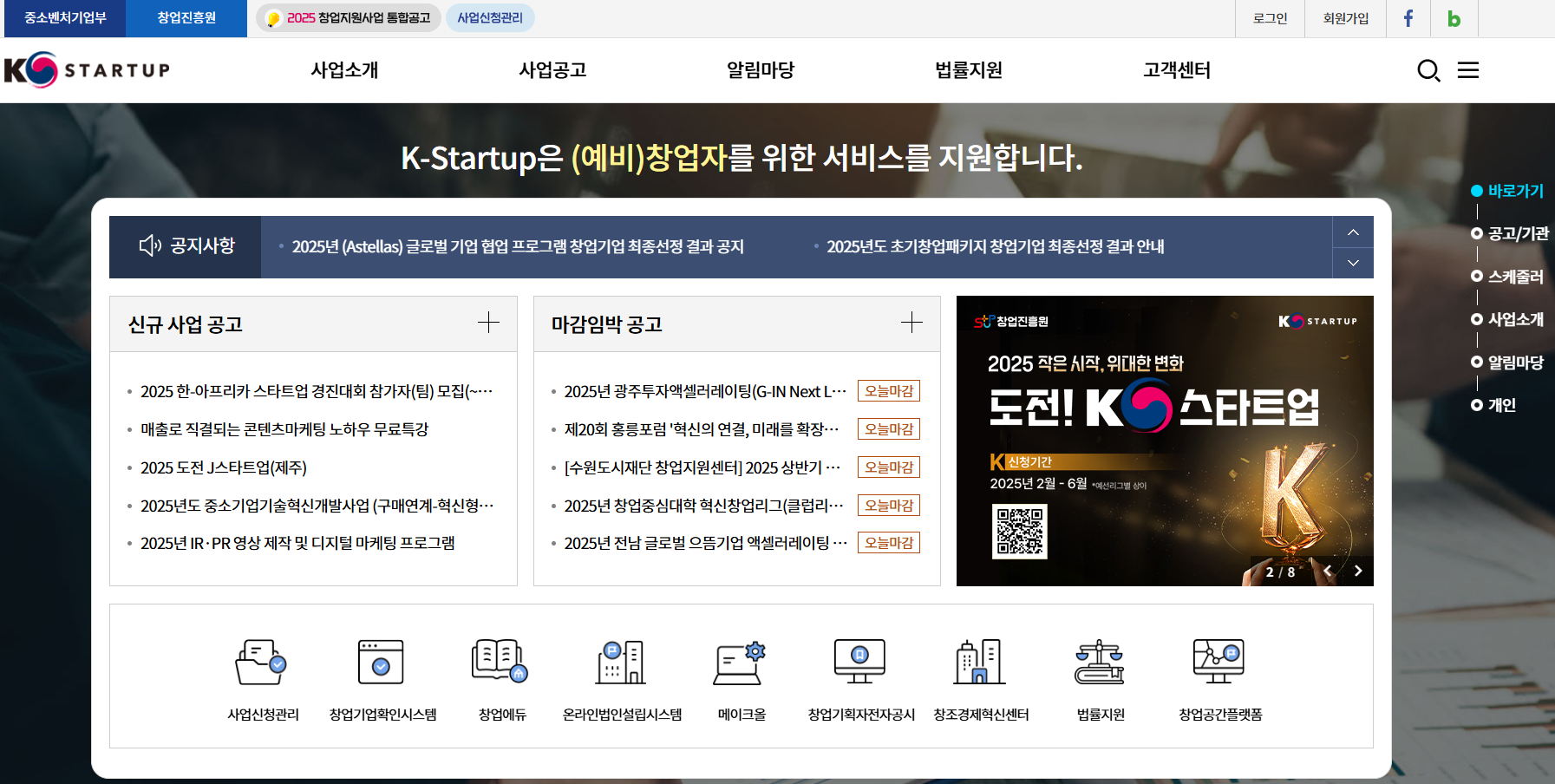
Task: Expand 신규 사업 공고 plus button
Action: (488, 323)
